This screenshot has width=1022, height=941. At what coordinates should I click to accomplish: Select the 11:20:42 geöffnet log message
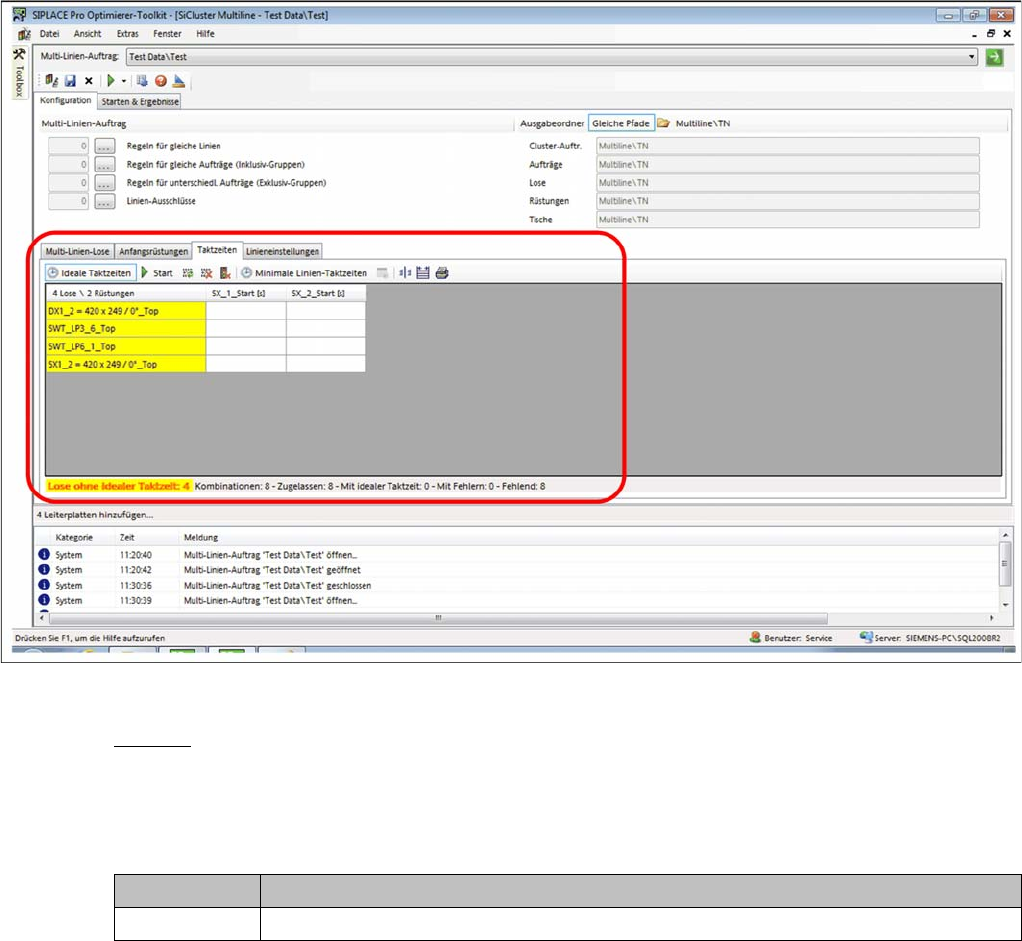[x=518, y=570]
